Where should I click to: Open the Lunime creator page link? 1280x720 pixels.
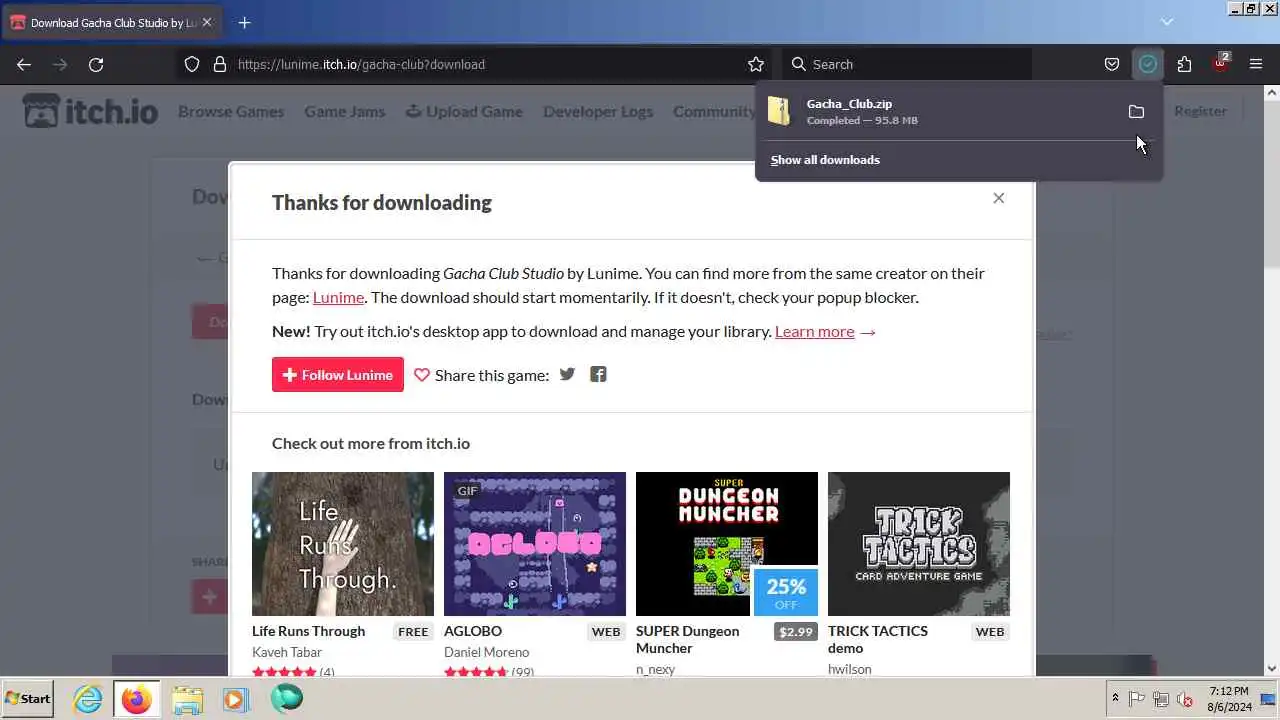(x=338, y=297)
